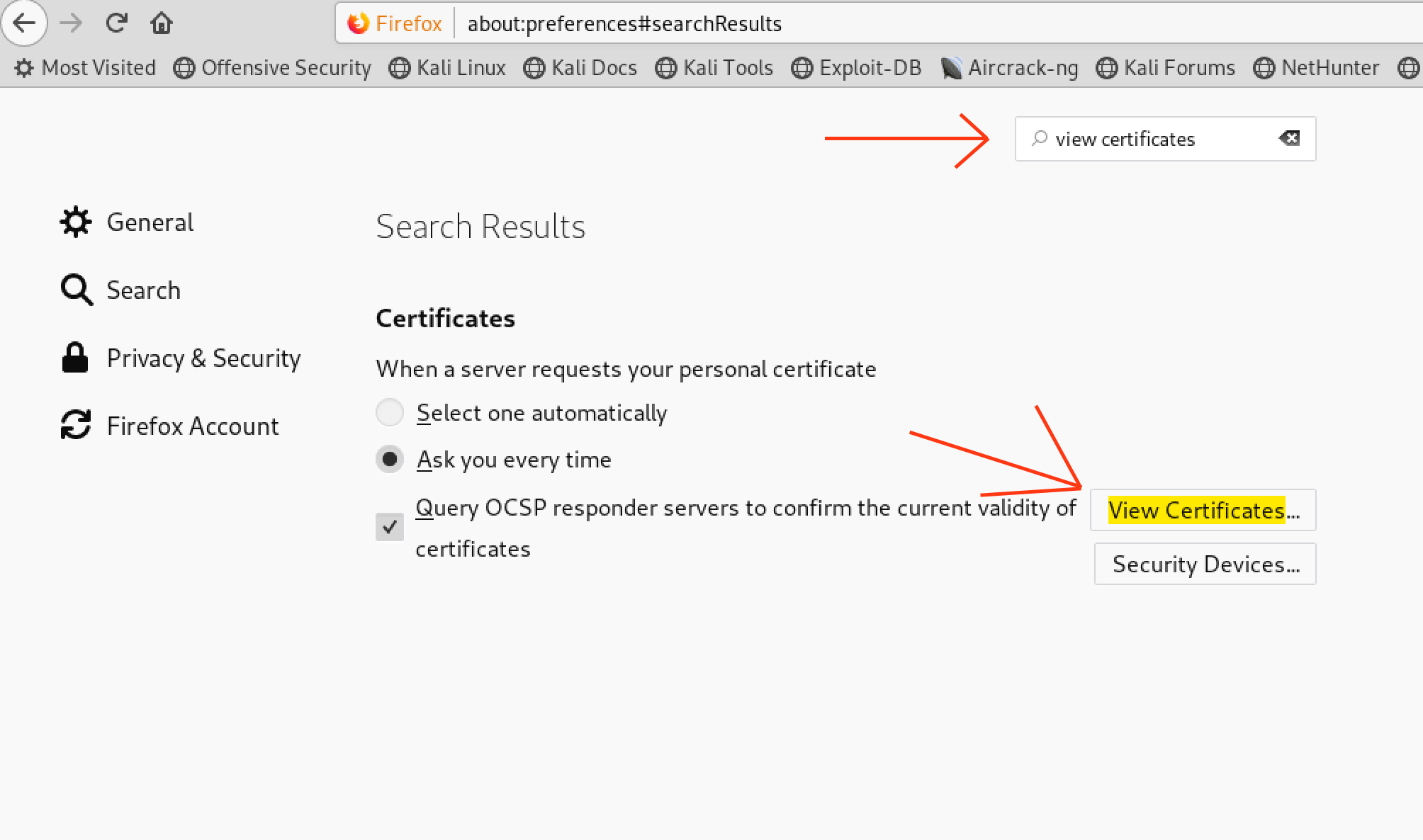Viewport: 1423px width, 840px height.
Task: Open View Certificates dialog
Action: pyautogui.click(x=1203, y=510)
